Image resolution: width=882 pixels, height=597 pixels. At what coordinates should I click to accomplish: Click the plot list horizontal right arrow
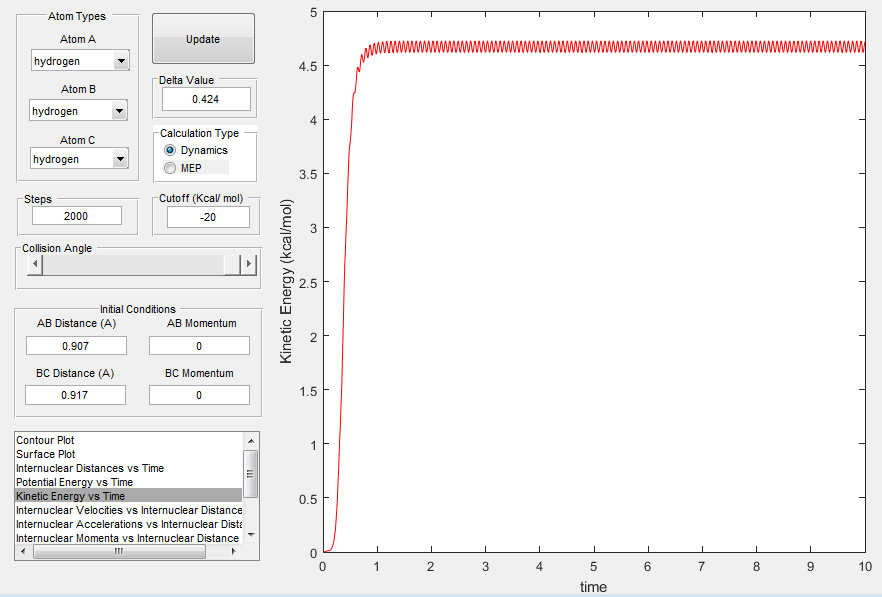233,551
